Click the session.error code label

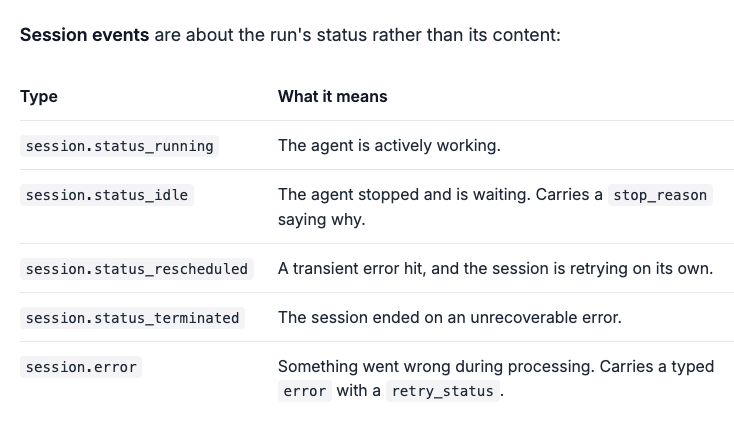[x=81, y=367]
